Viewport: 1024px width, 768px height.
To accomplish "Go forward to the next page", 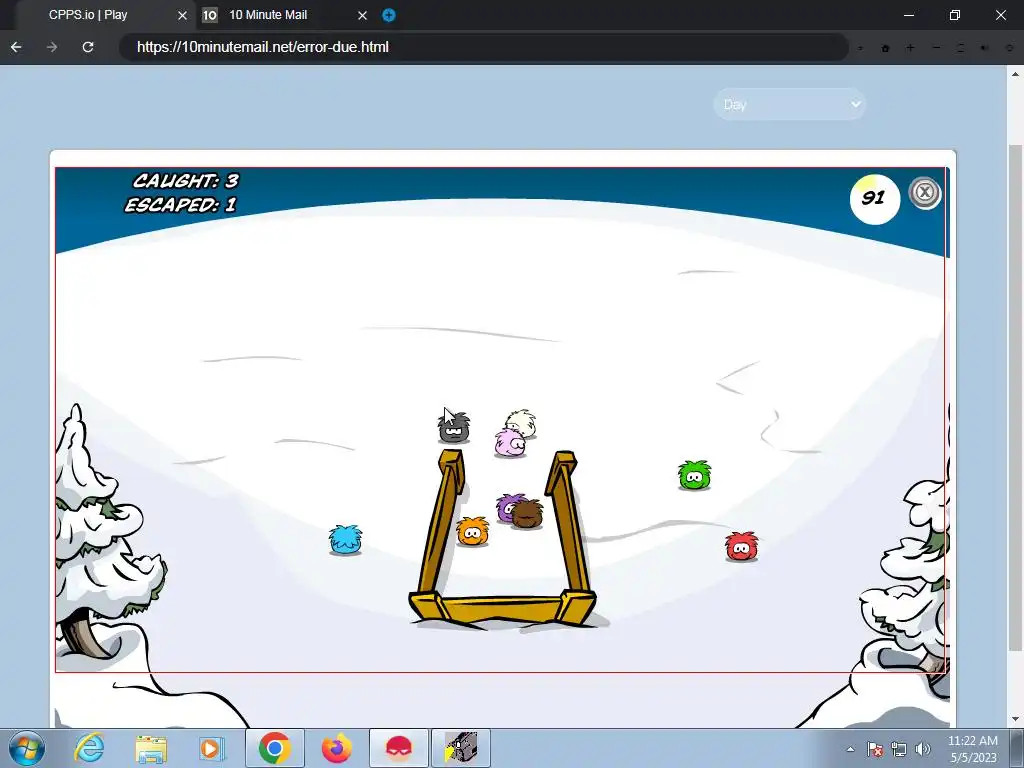I will coord(52,47).
